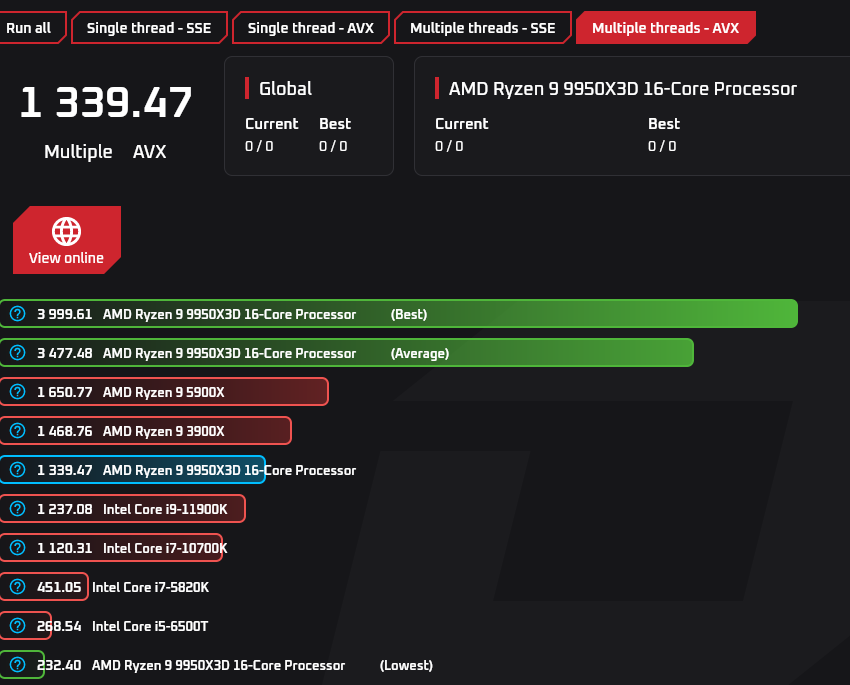Viewport: 850px width, 685px height.
Task: Click the 1 339.47 current result bar
Action: click(133, 470)
